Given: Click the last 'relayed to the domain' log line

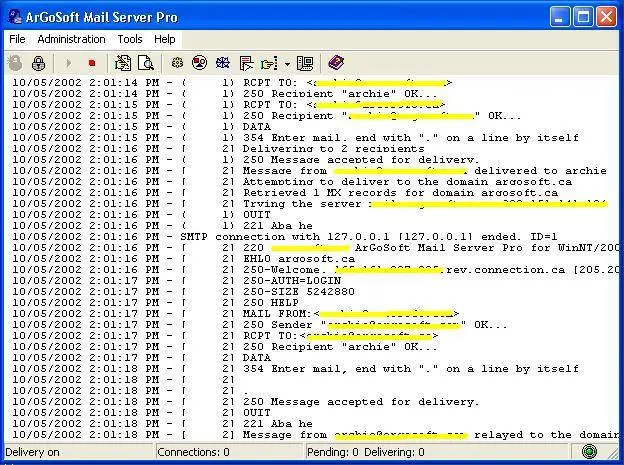Looking at the screenshot, I should click(x=315, y=435).
